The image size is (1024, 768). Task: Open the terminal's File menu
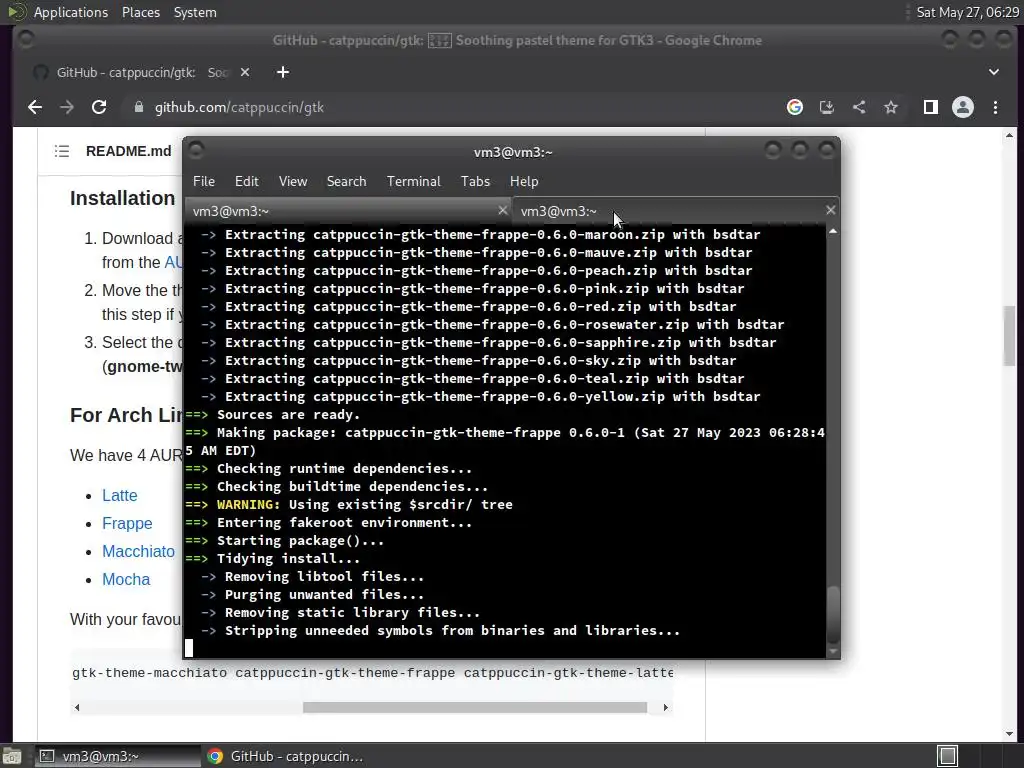(x=204, y=182)
